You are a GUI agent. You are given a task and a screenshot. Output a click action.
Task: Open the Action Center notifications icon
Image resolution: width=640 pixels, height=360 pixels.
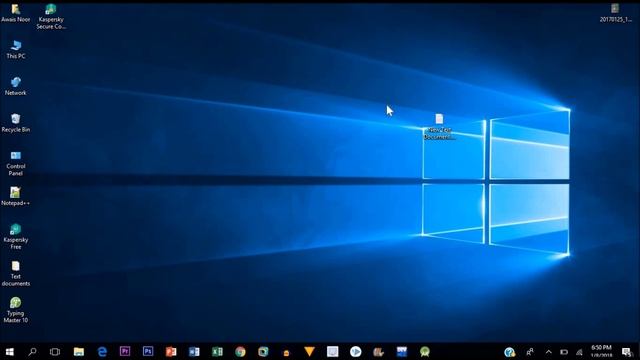point(627,352)
